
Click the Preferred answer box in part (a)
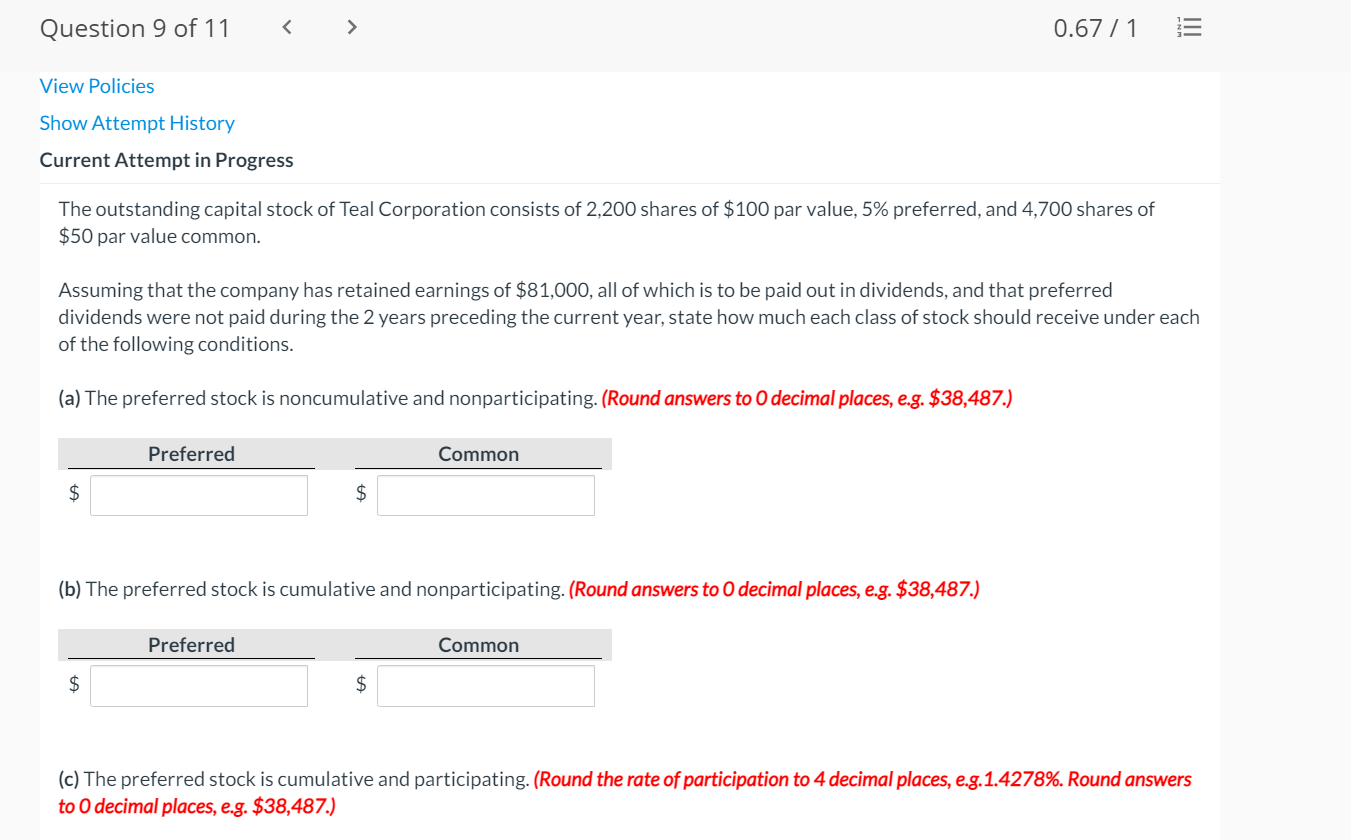[198, 494]
